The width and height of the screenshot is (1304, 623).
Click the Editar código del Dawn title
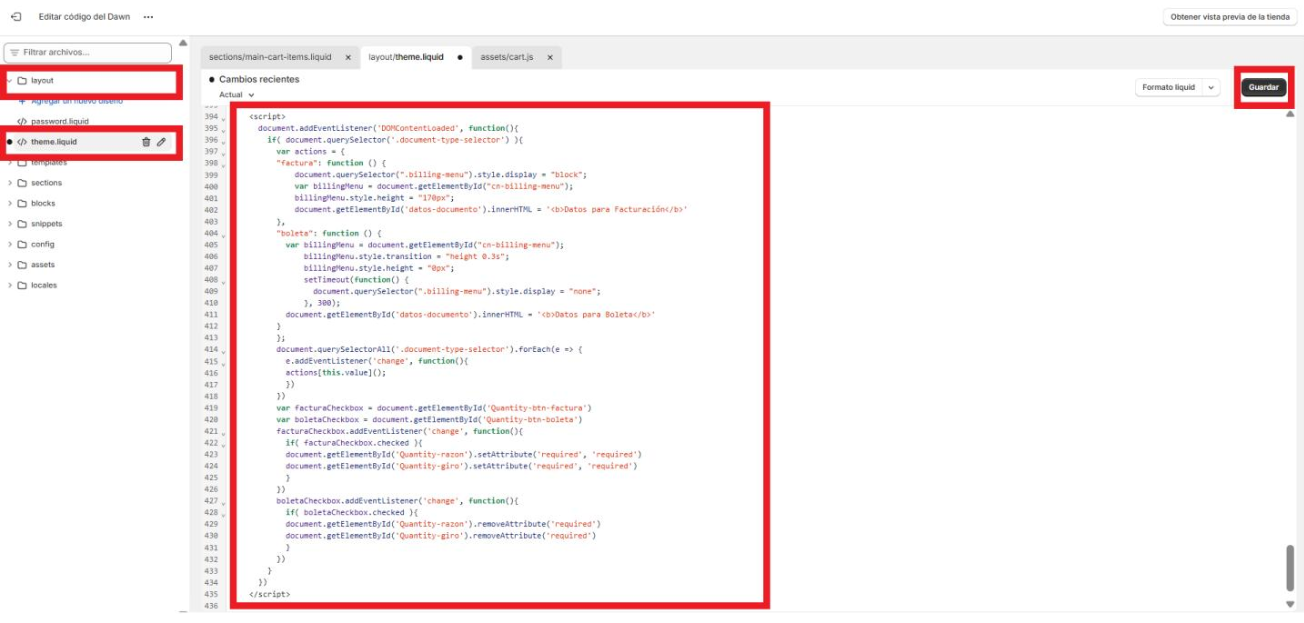84,17
